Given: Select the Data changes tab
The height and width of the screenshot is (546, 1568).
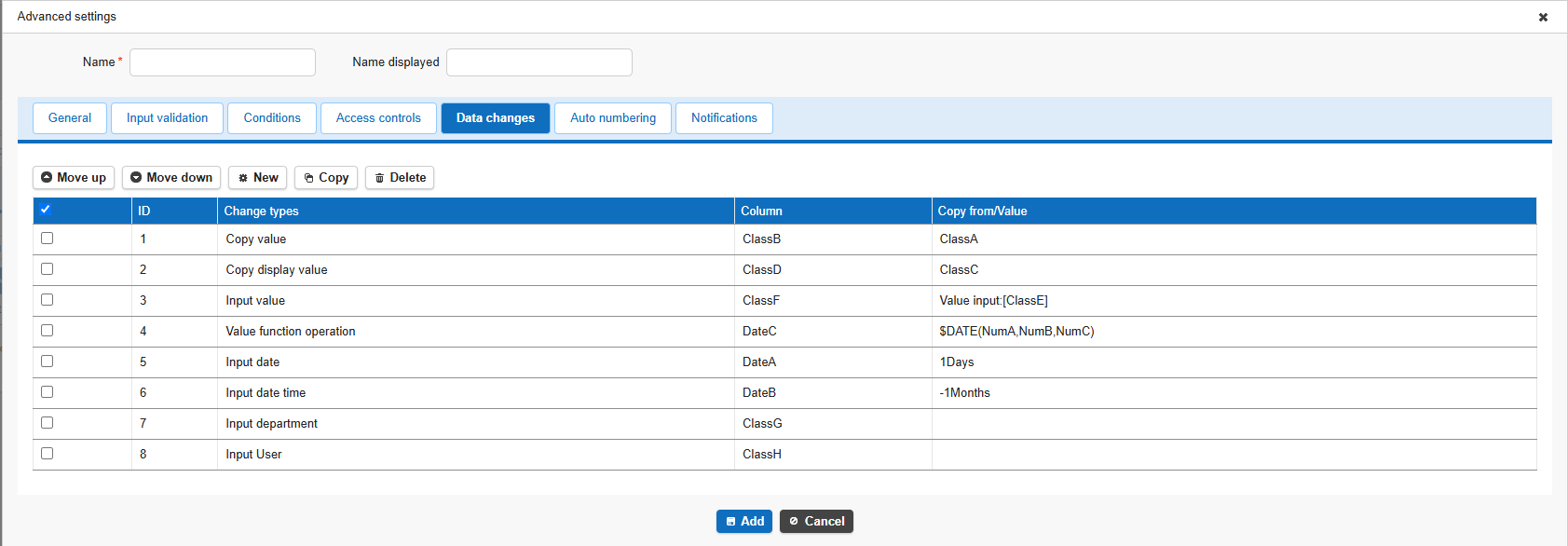Looking at the screenshot, I should pyautogui.click(x=496, y=118).
